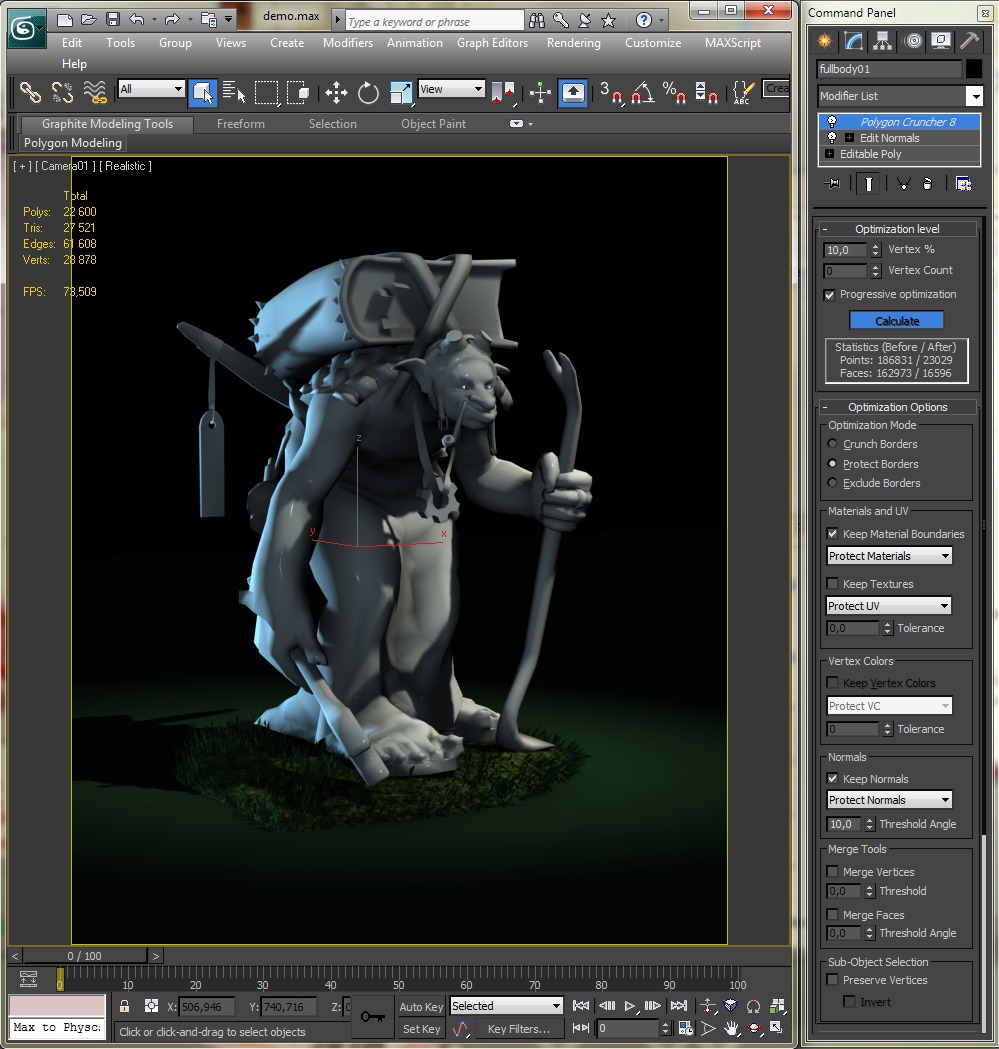This screenshot has width=999, height=1049.
Task: Select the Crunch Borders radio button
Action: click(x=832, y=444)
